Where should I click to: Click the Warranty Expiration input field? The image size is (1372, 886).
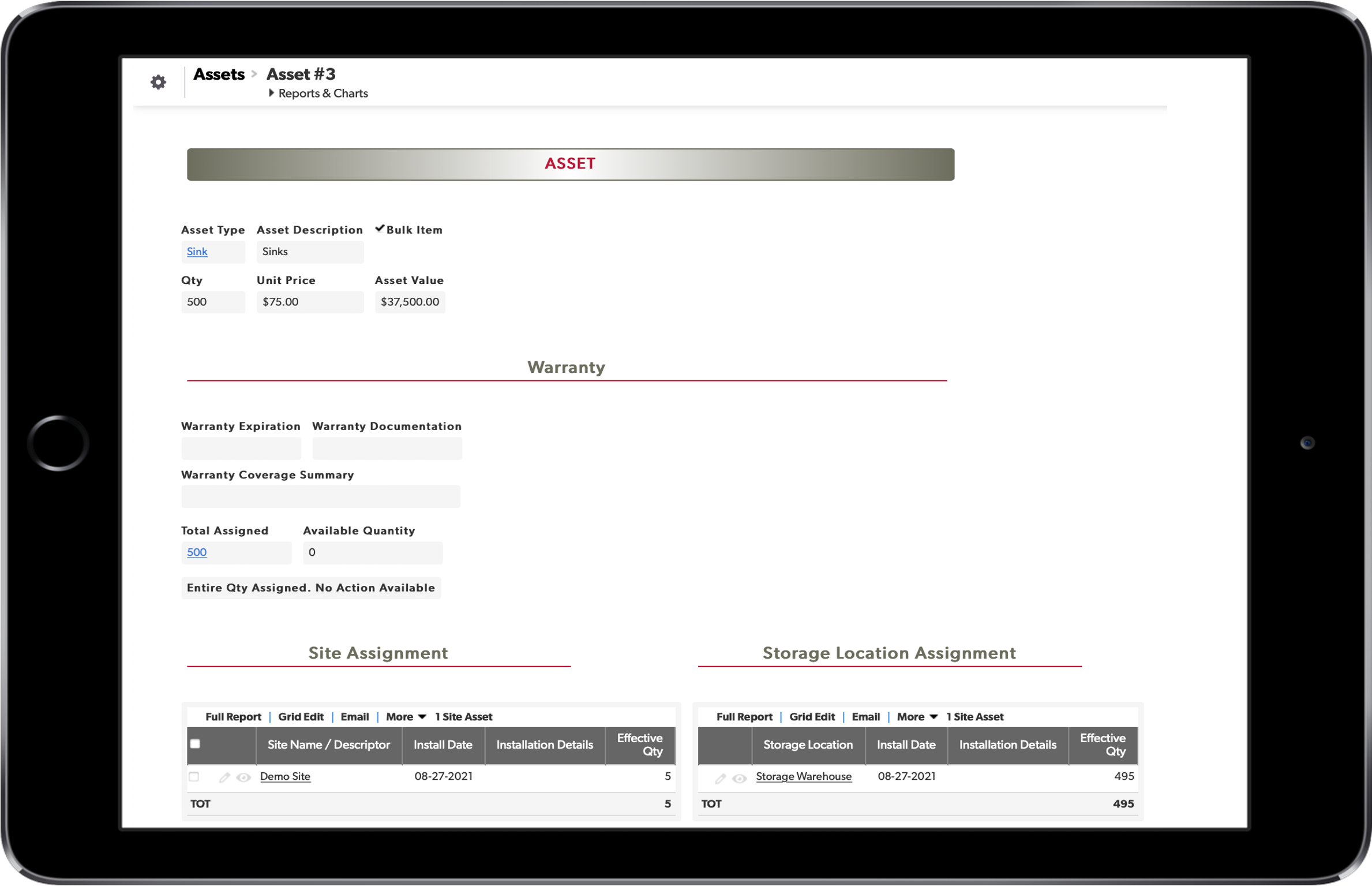[241, 448]
